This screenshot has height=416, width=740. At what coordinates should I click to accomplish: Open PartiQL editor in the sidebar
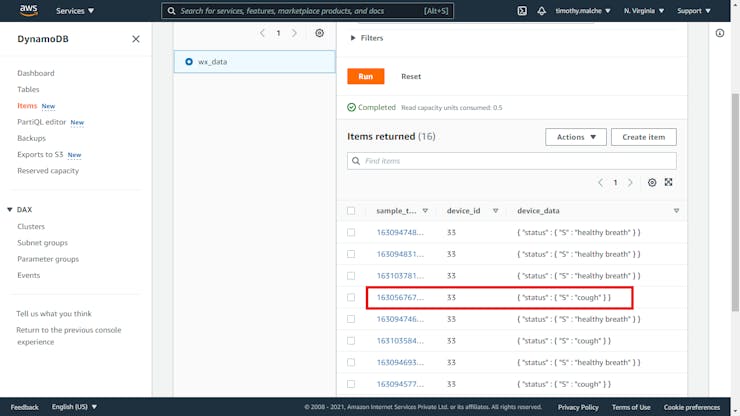(42, 122)
